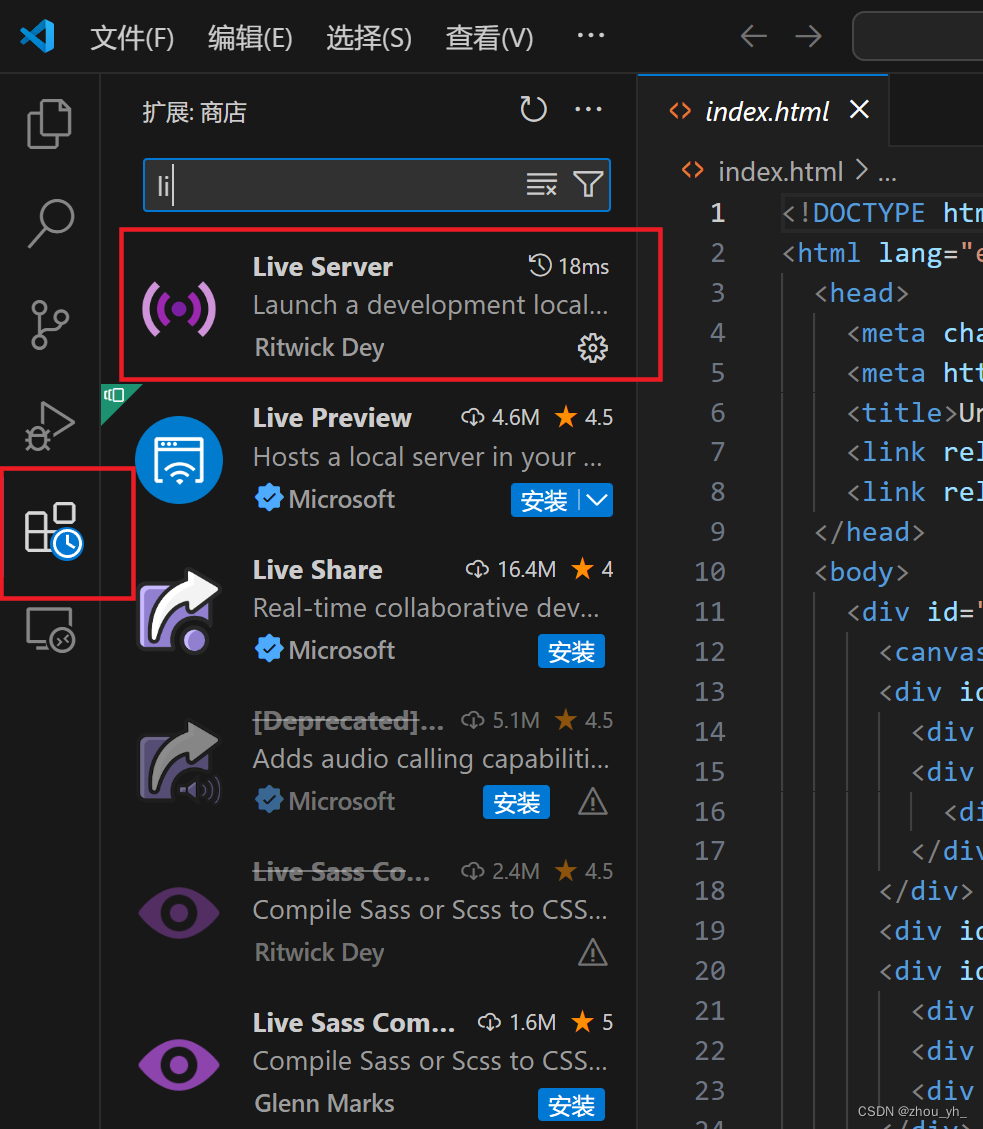Open the File (文件) menu

point(132,37)
